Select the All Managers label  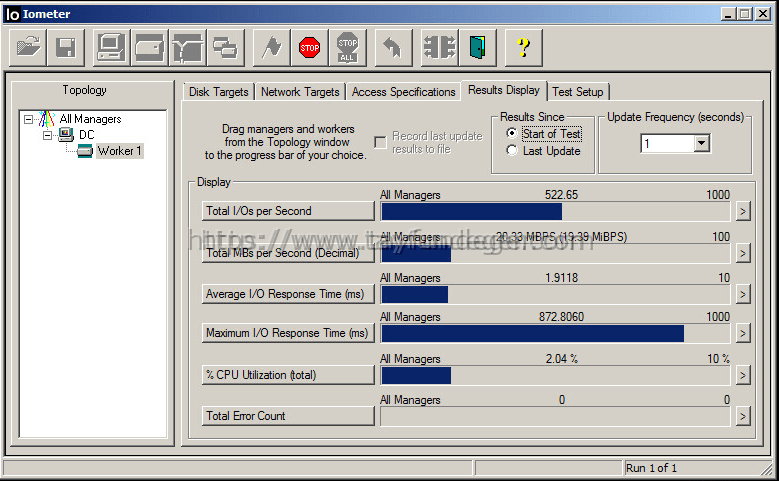pos(90,119)
